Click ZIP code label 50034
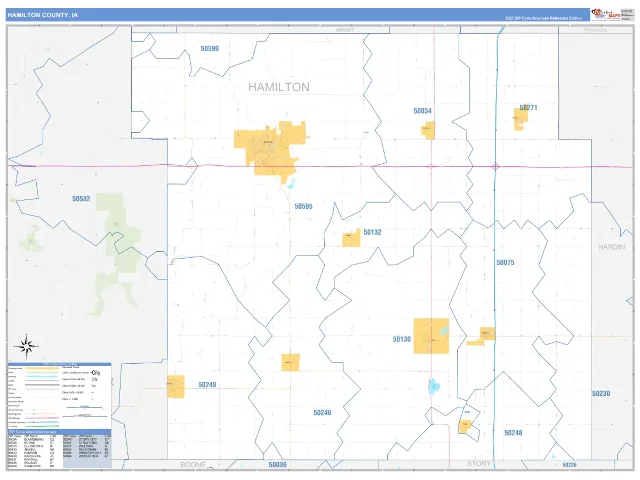The image size is (640, 480). point(422,111)
